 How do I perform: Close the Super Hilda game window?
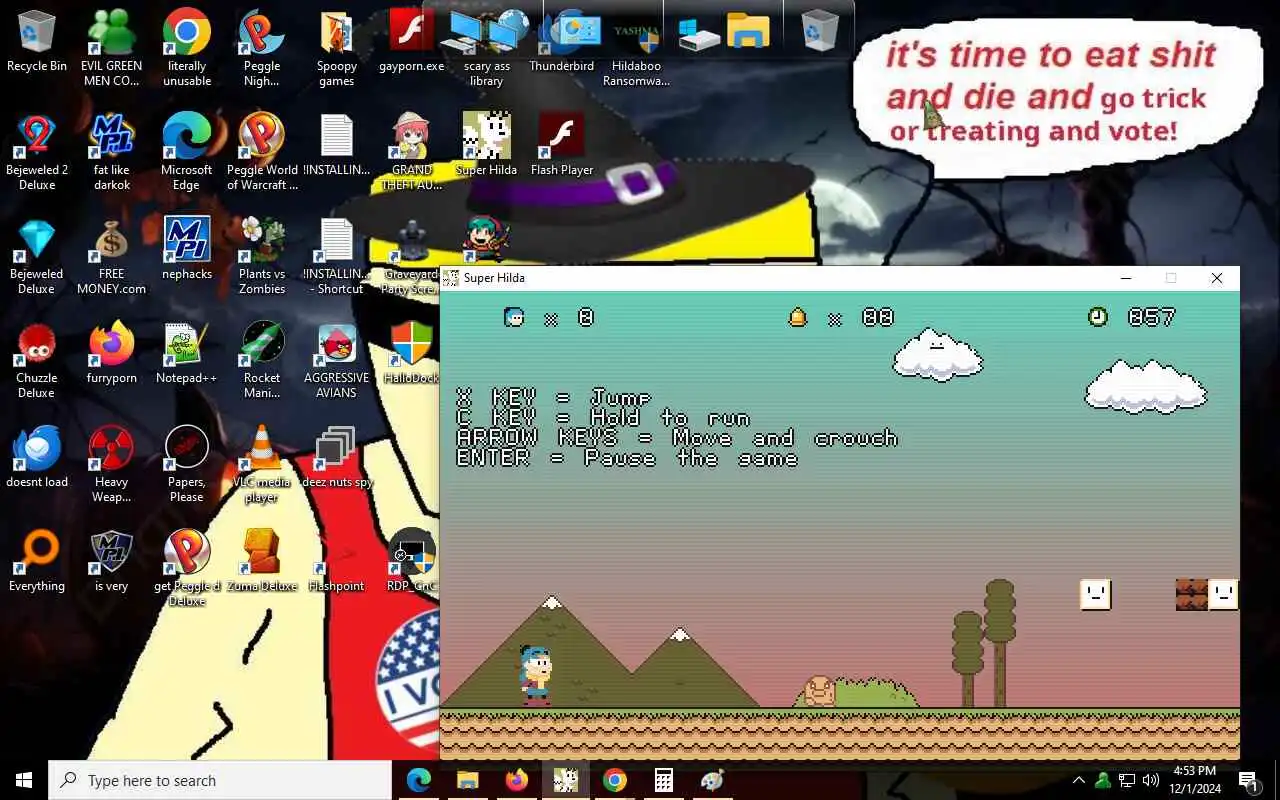[1217, 278]
